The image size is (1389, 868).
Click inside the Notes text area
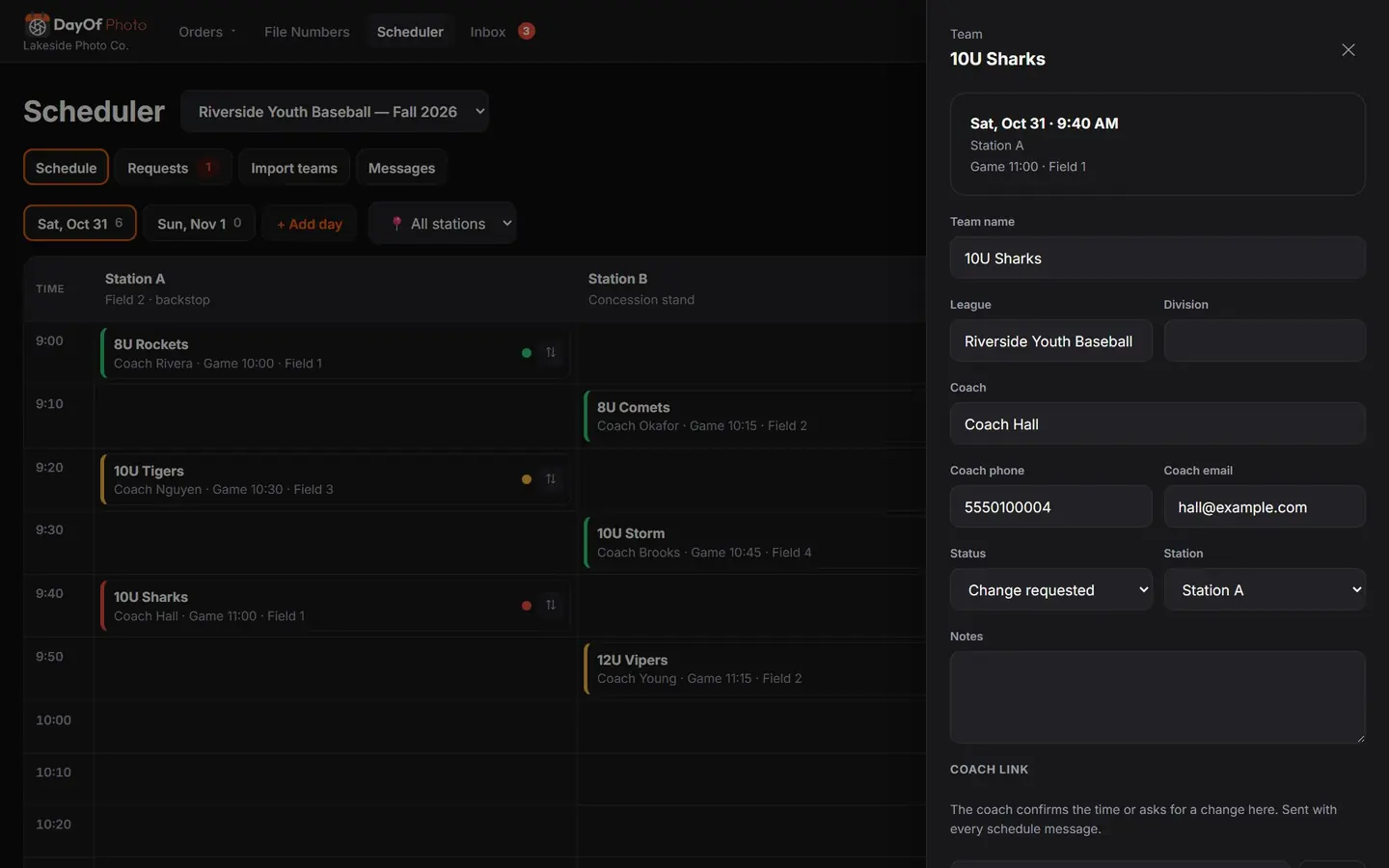[1157, 697]
